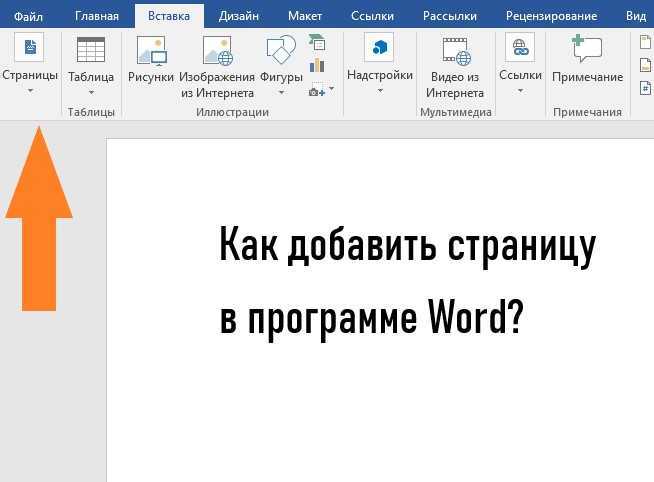This screenshot has height=482, width=654.
Task: Insert a picture with Рисунки icon
Action: (x=151, y=51)
